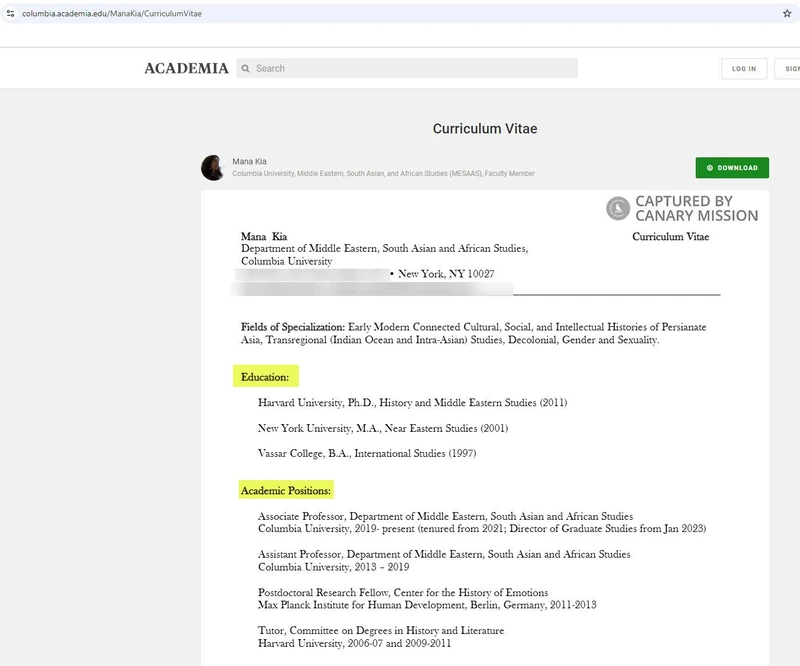
Task: Click the magnifying glass search icon
Action: pyautogui.click(x=245, y=69)
